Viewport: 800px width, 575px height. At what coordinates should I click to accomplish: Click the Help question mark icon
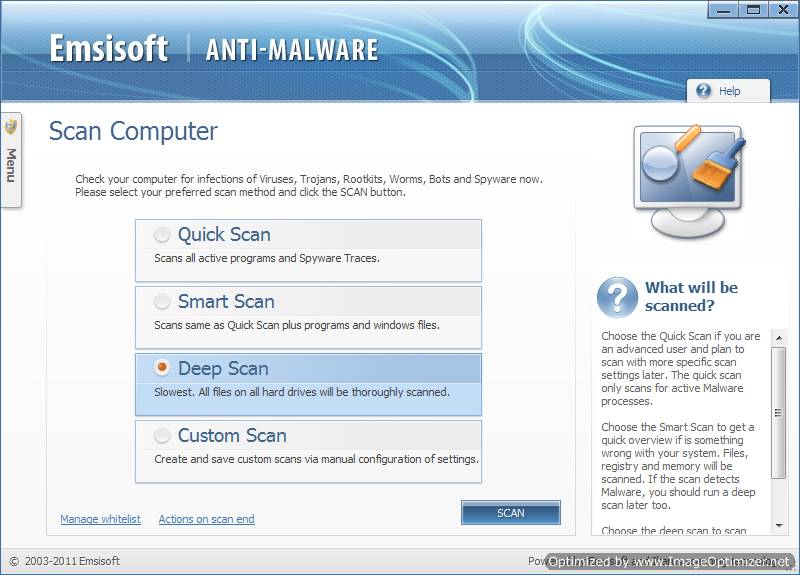coord(704,91)
